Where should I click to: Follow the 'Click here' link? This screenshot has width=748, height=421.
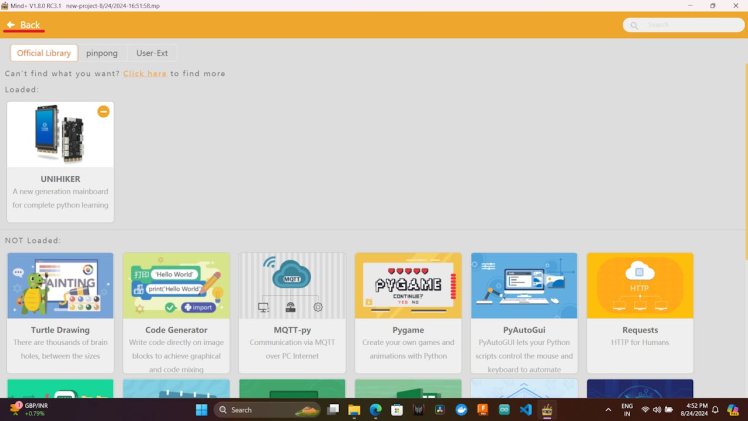145,73
